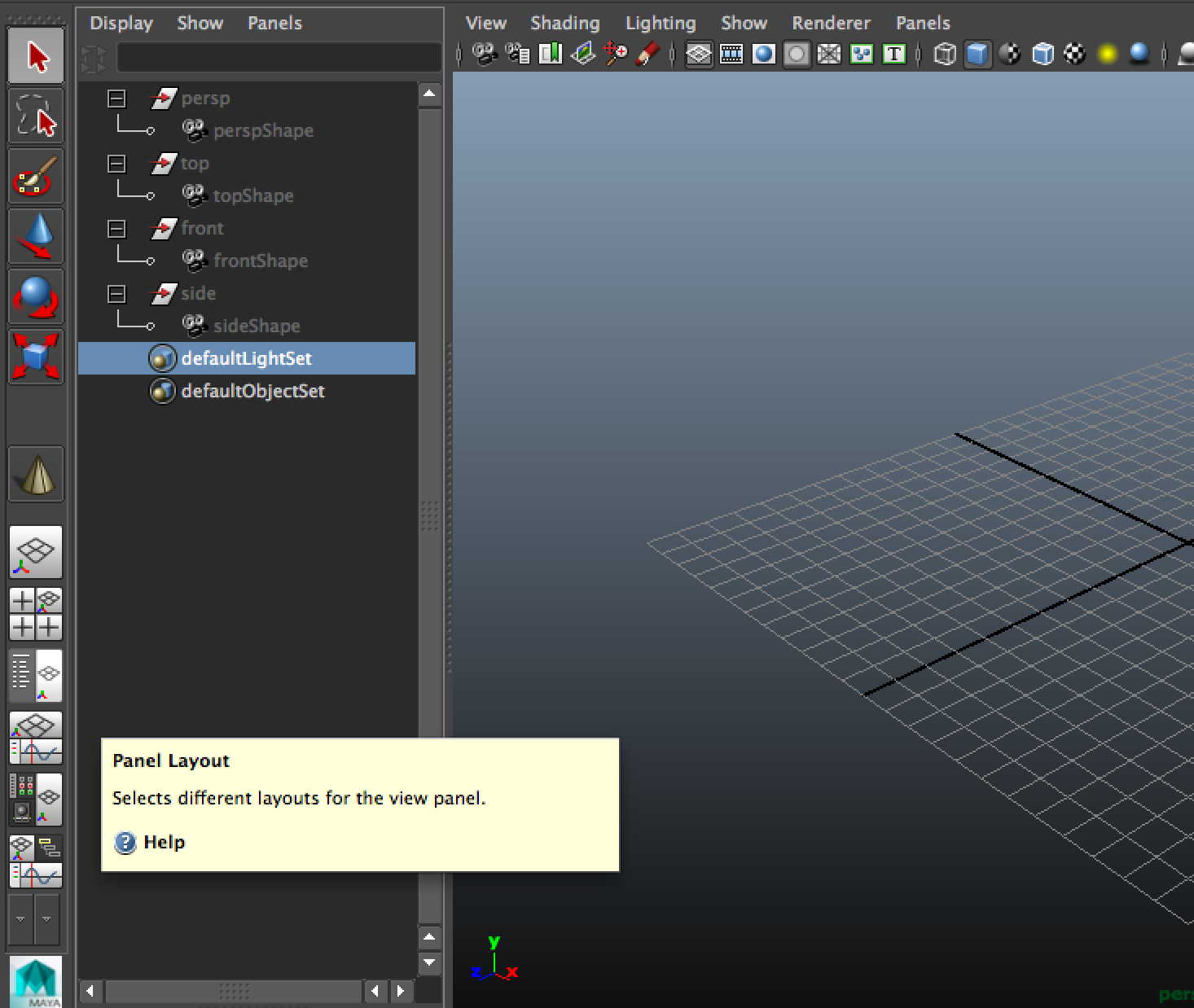Select defaultObjectSet in the Outliner

[252, 391]
